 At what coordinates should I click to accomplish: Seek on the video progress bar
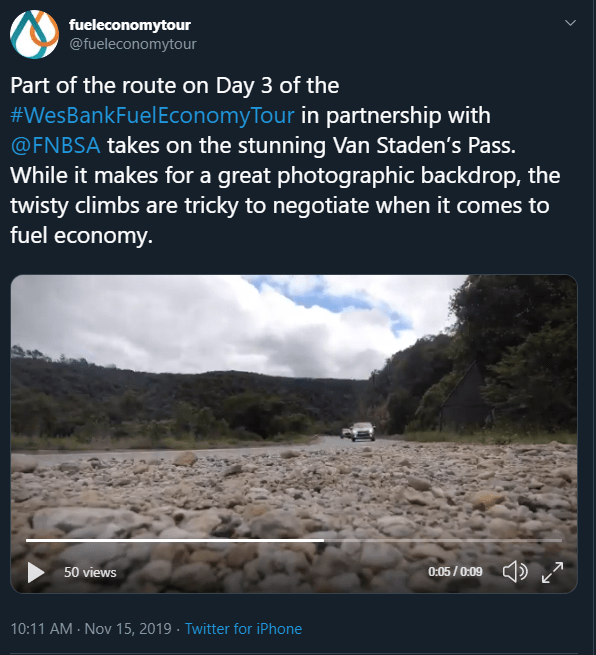294,540
